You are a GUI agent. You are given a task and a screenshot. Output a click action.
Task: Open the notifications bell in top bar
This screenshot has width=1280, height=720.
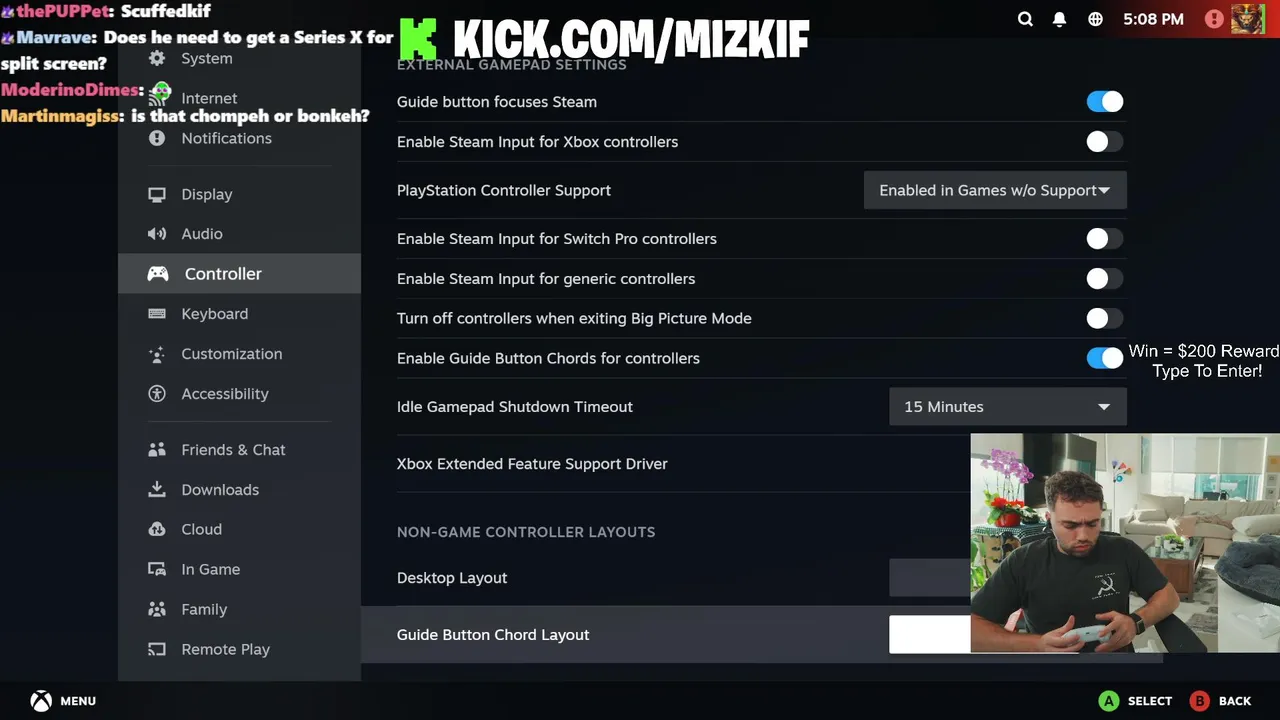[1060, 19]
